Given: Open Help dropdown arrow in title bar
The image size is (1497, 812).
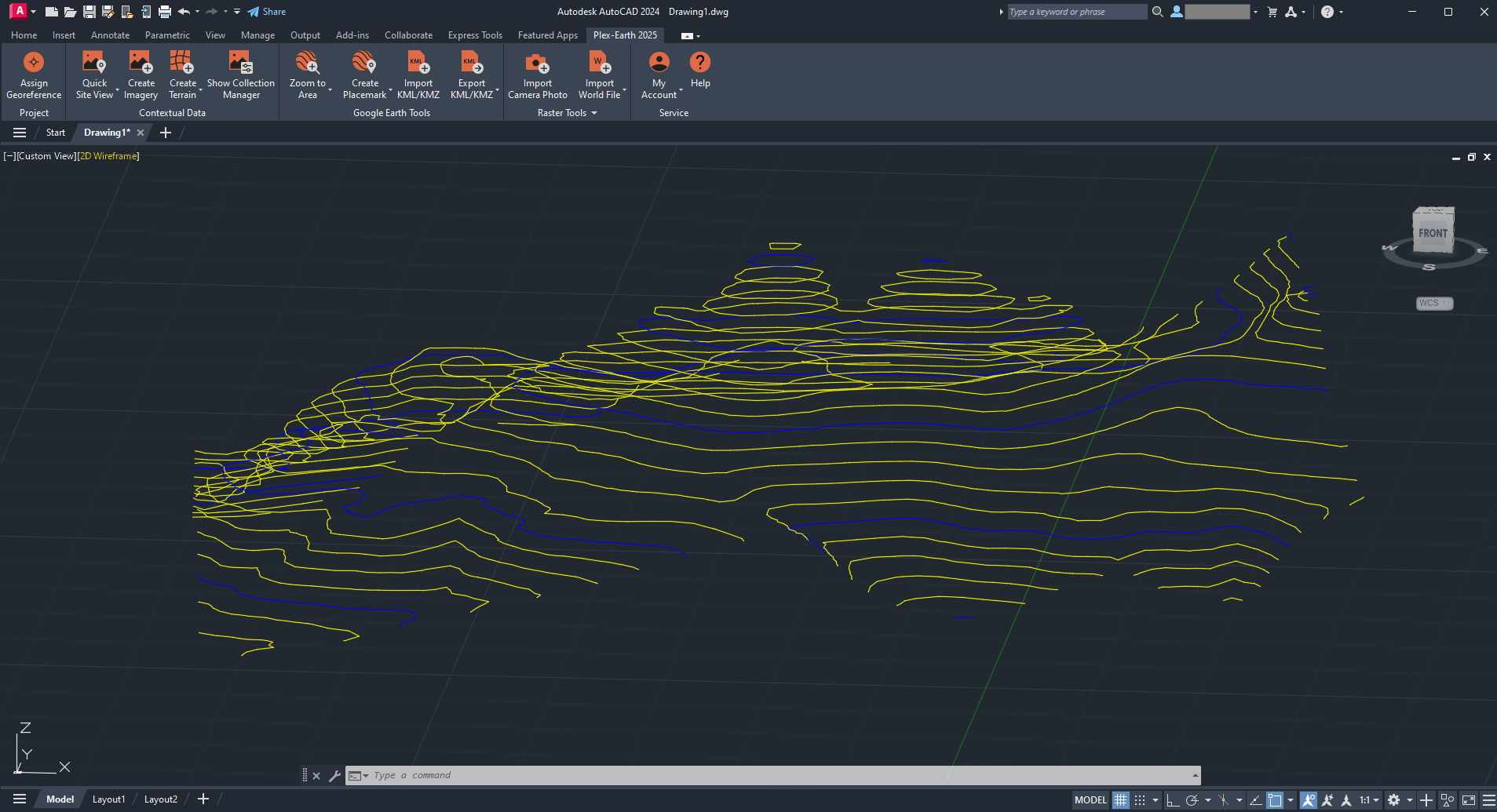Looking at the screenshot, I should click(1341, 12).
